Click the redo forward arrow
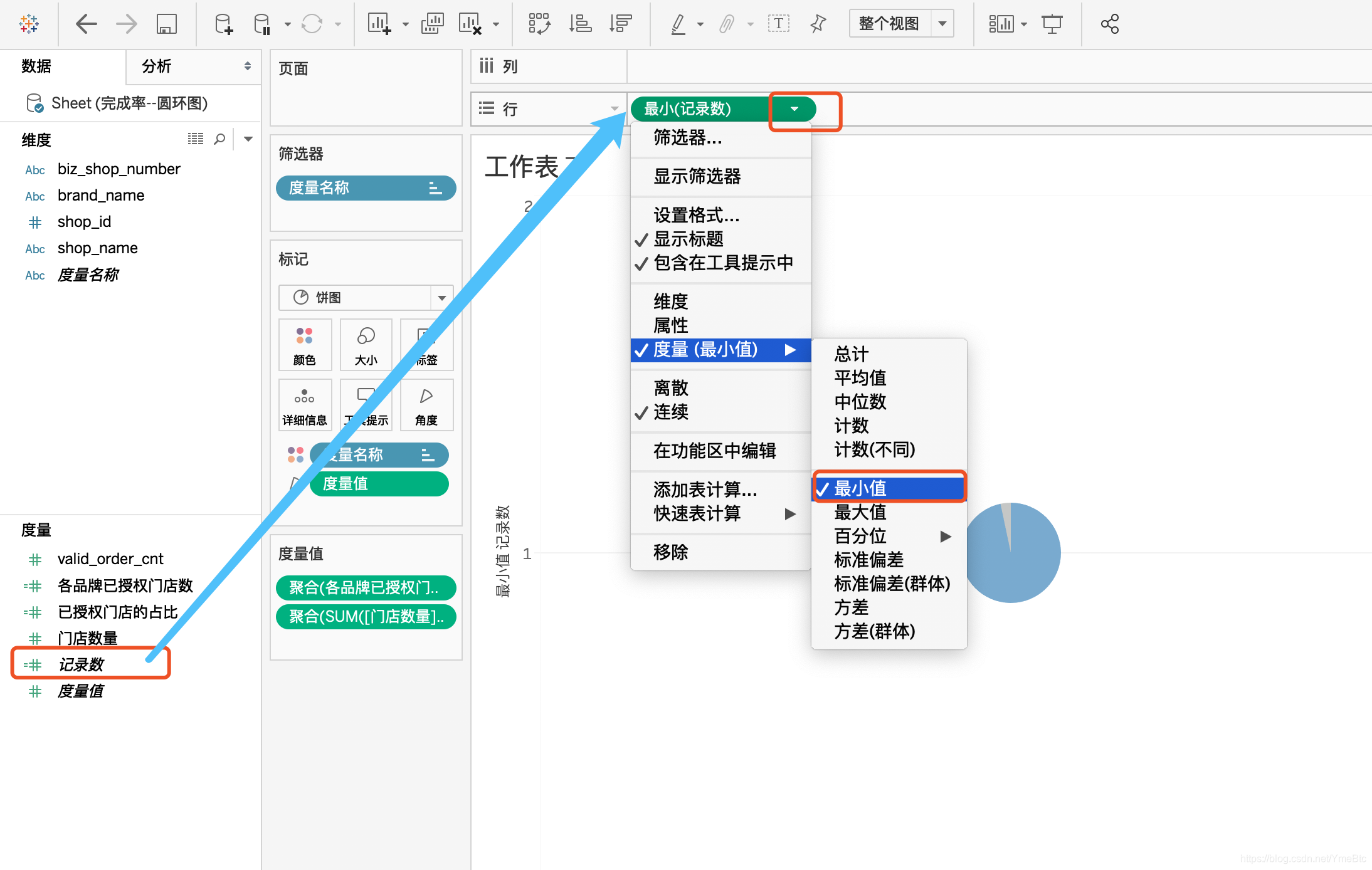This screenshot has height=870, width=1372. 127,24
